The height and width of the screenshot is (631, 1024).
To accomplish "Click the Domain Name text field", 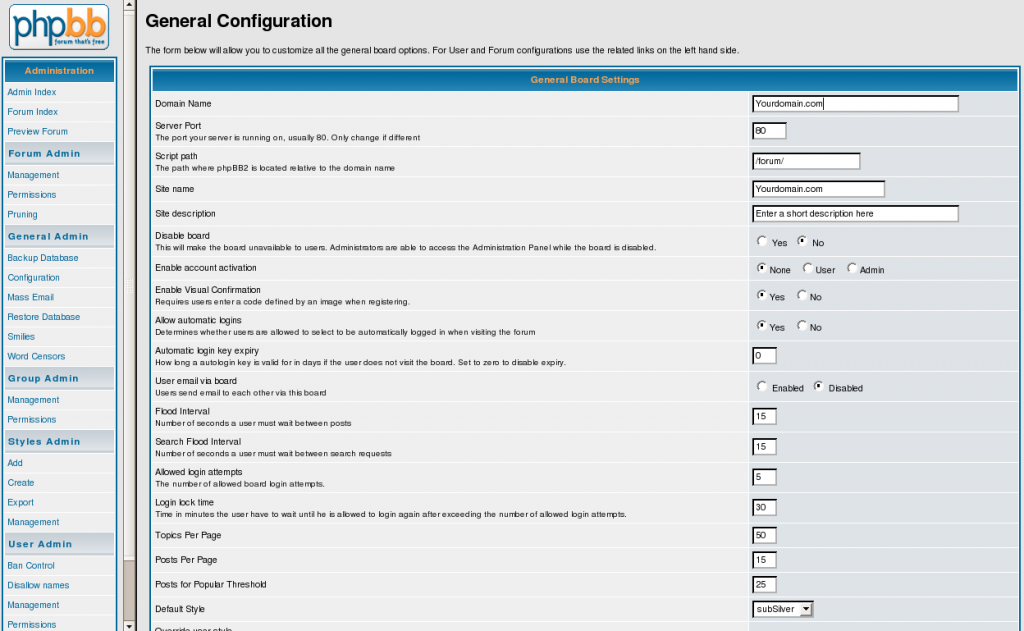I will [x=855, y=104].
